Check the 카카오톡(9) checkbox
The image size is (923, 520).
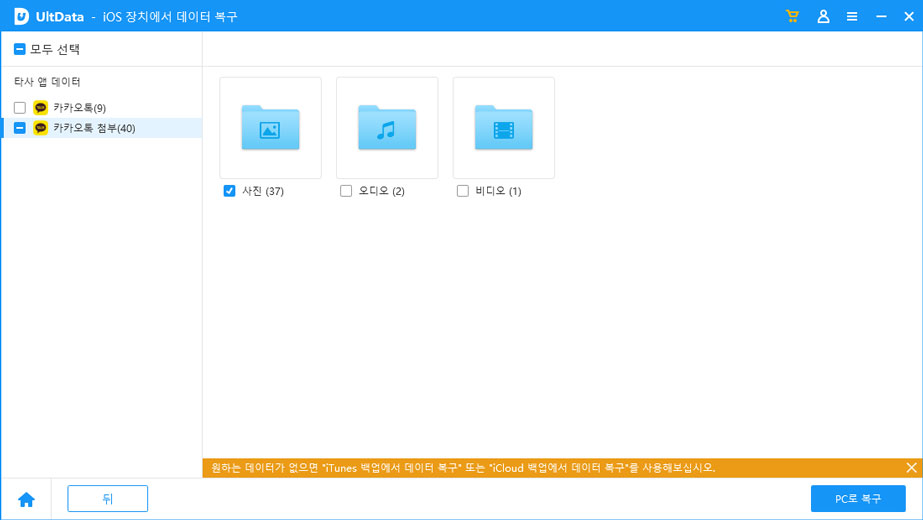[20, 107]
